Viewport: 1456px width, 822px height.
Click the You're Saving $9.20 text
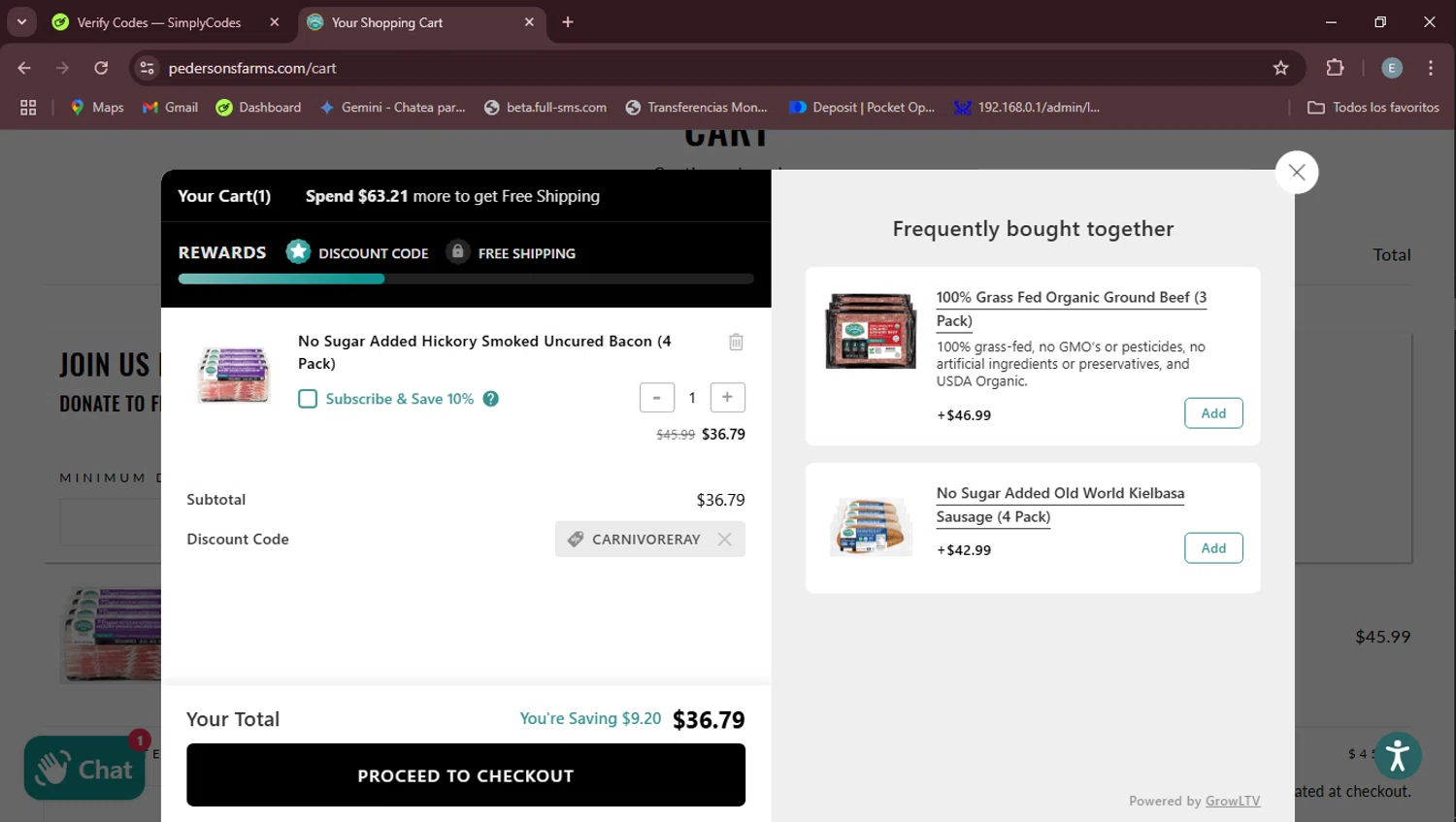pyautogui.click(x=590, y=718)
